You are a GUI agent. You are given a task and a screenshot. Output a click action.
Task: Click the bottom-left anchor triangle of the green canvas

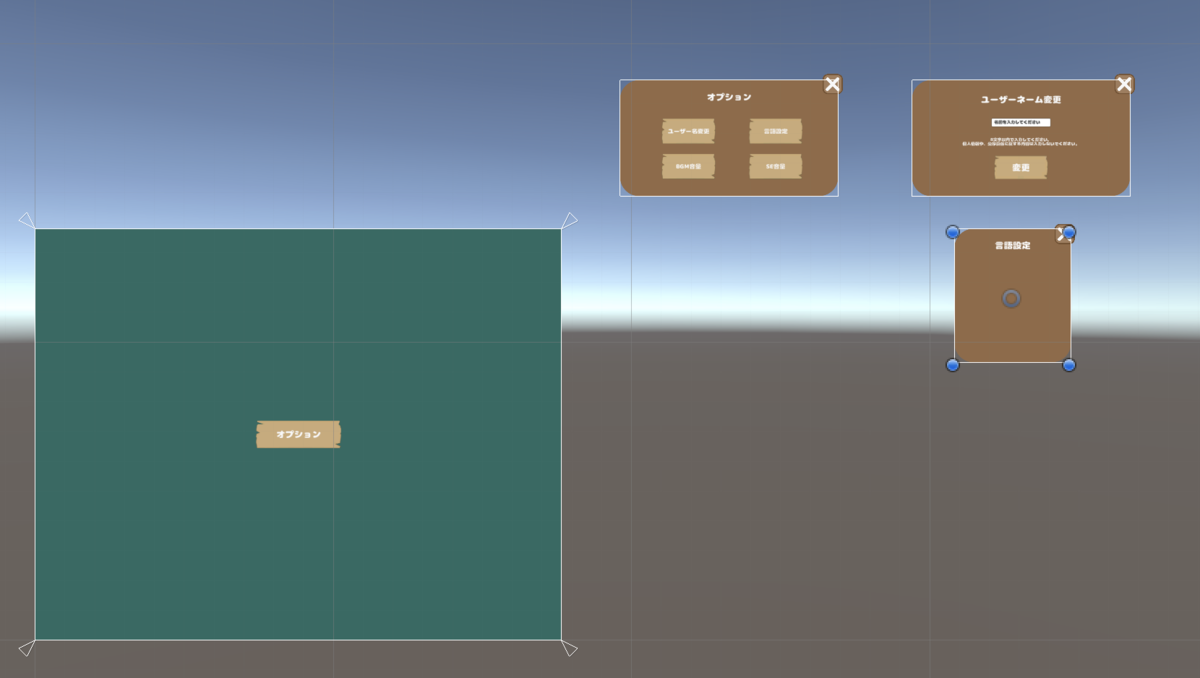pos(26,648)
